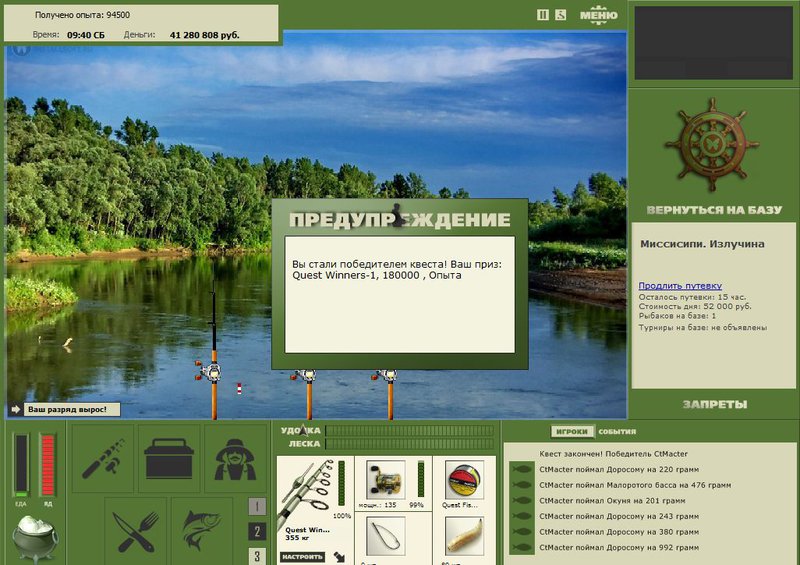Screen dimensions: 800x565
Task: Click 'Турниры на базе: не объявлены' text
Action: pyautogui.click(x=703, y=327)
